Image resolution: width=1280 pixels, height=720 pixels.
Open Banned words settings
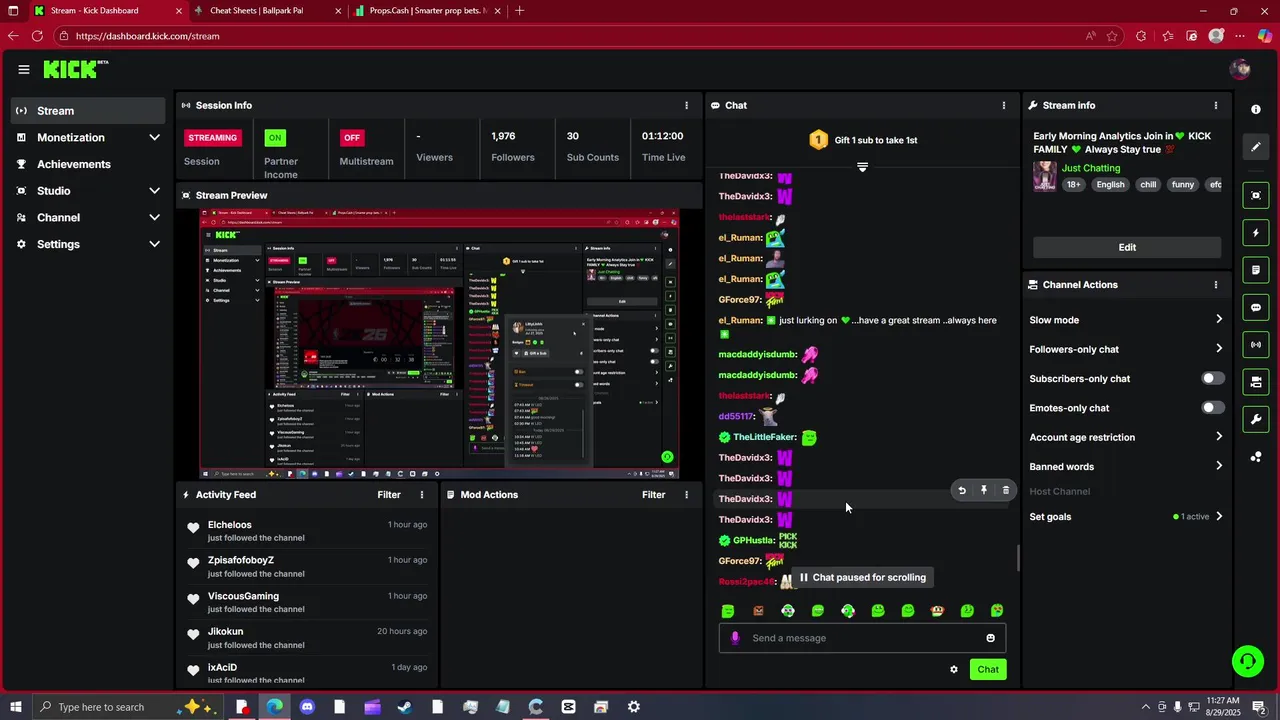coord(1127,466)
